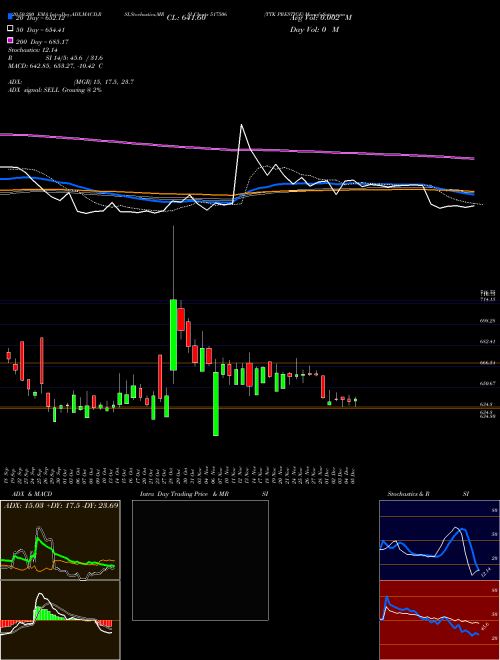
Task: Click the 'ADX: 15.03 +DY: 17.5 -DY: 23.69' header
Action: [x=61, y=506]
